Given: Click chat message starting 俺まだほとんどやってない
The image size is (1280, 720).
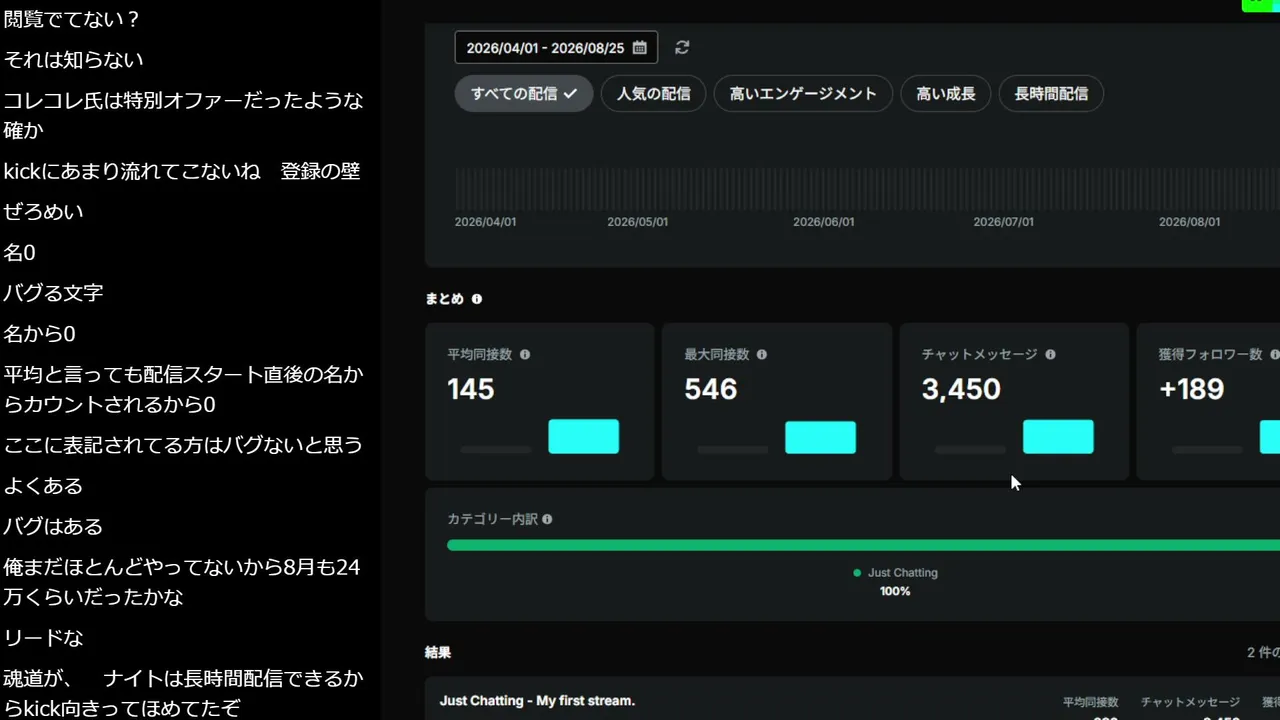Looking at the screenshot, I should [182, 582].
